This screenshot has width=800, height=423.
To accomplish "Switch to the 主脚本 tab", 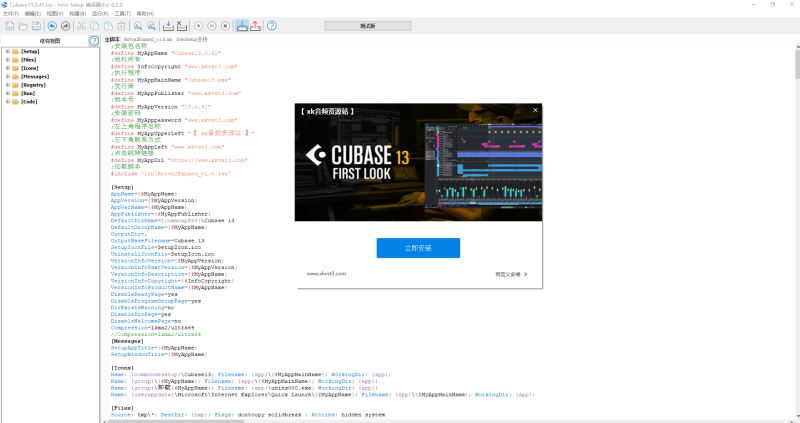I will click(112, 39).
